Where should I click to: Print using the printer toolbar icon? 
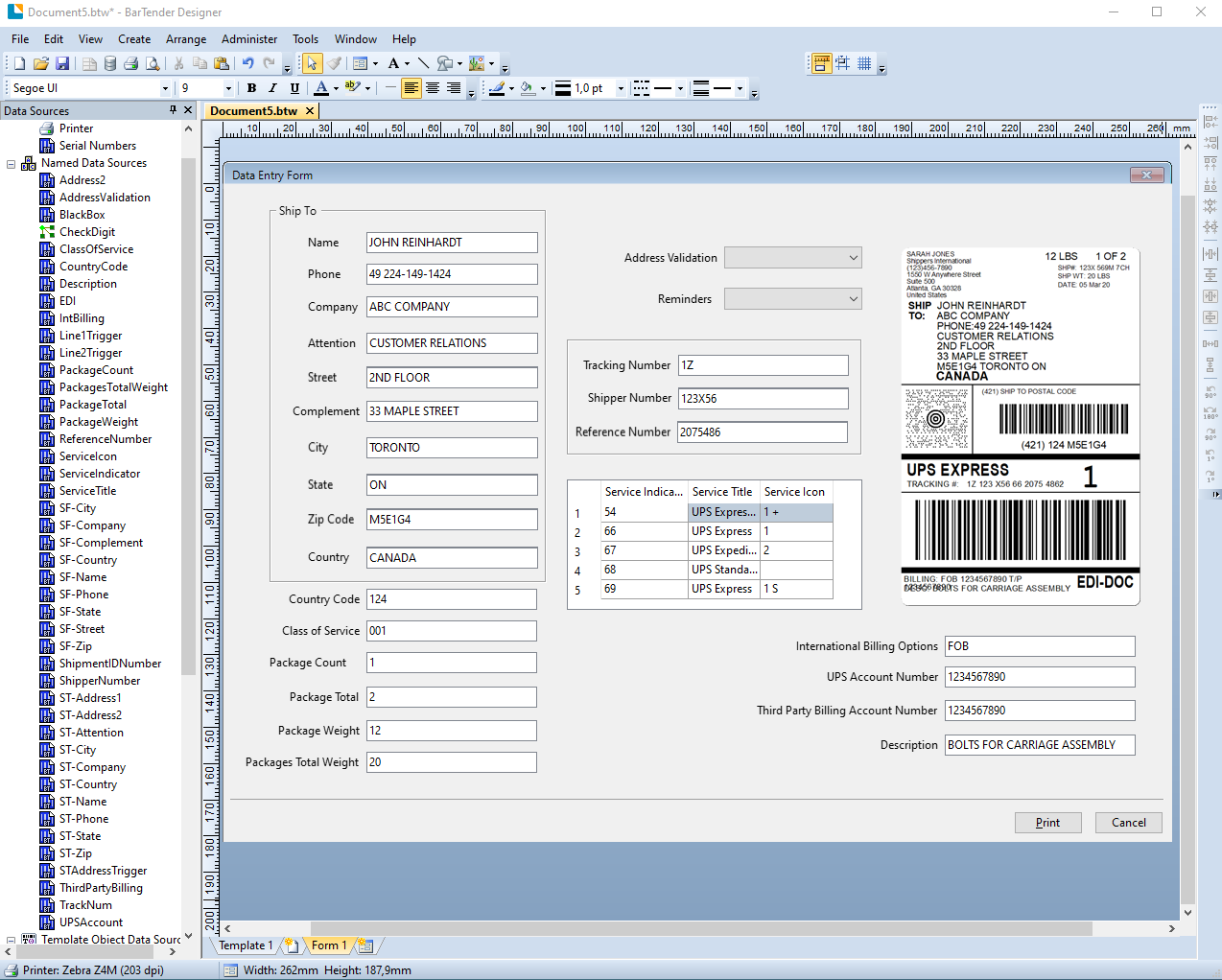[x=131, y=63]
